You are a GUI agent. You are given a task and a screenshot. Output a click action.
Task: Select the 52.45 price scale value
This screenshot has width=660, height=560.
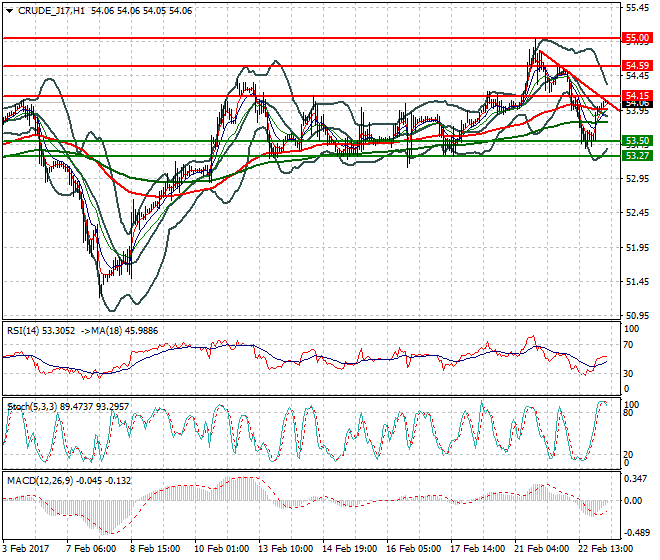[637, 213]
